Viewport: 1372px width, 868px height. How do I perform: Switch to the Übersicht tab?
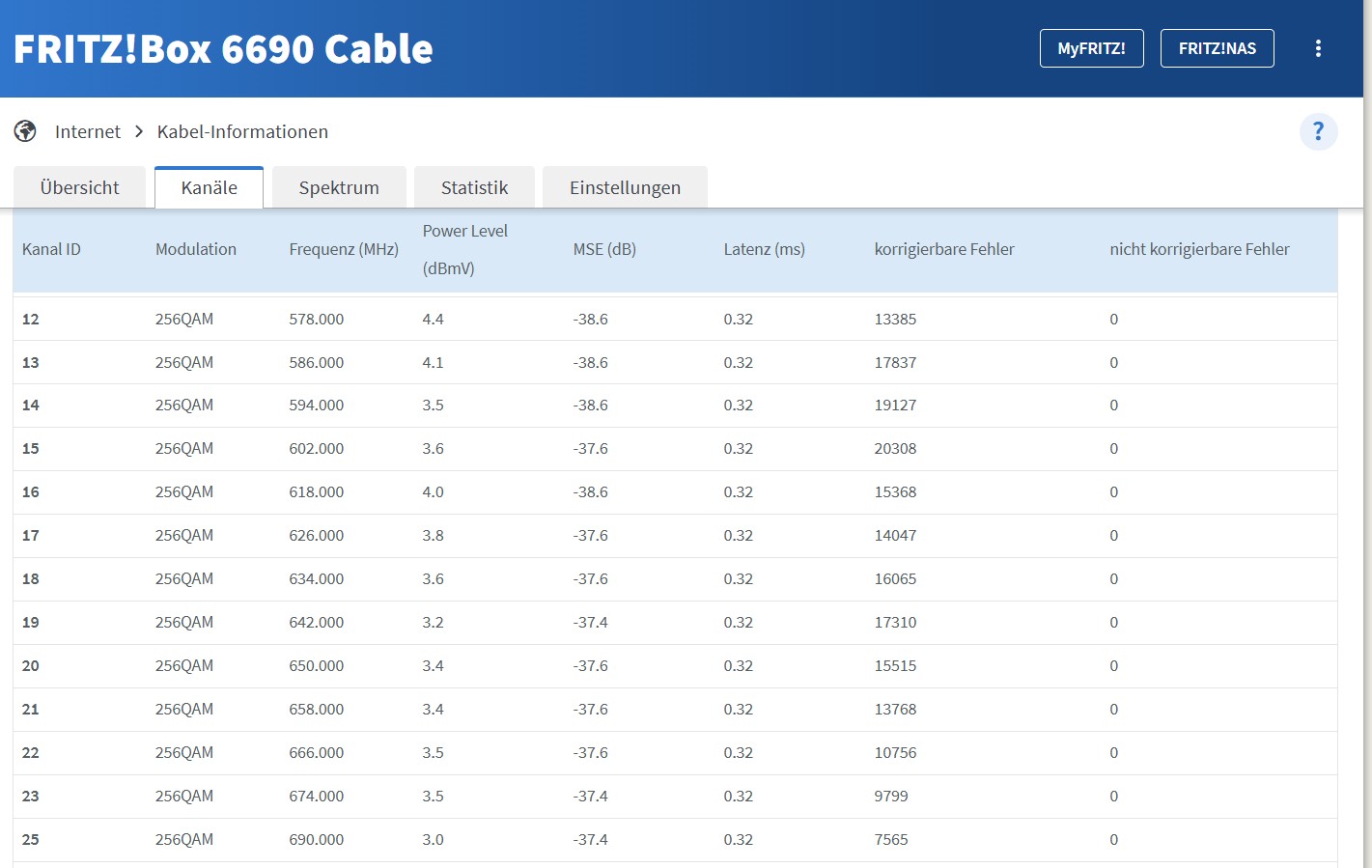tap(80, 187)
